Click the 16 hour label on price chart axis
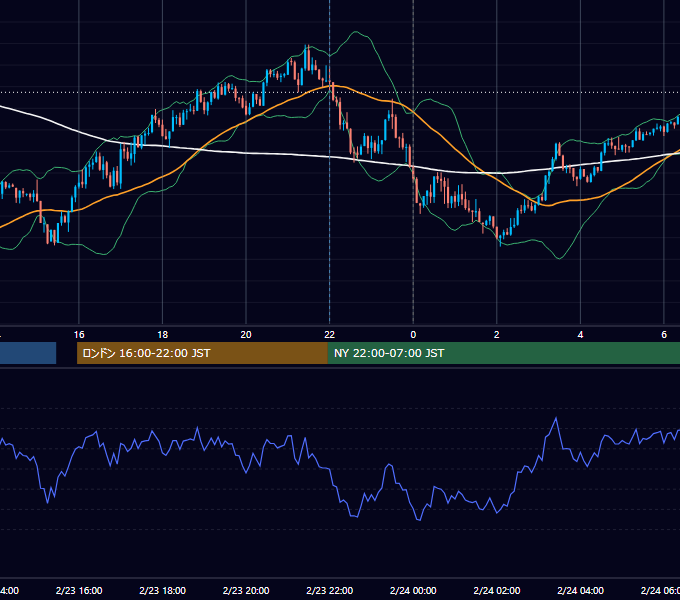The height and width of the screenshot is (600, 680). (x=79, y=335)
